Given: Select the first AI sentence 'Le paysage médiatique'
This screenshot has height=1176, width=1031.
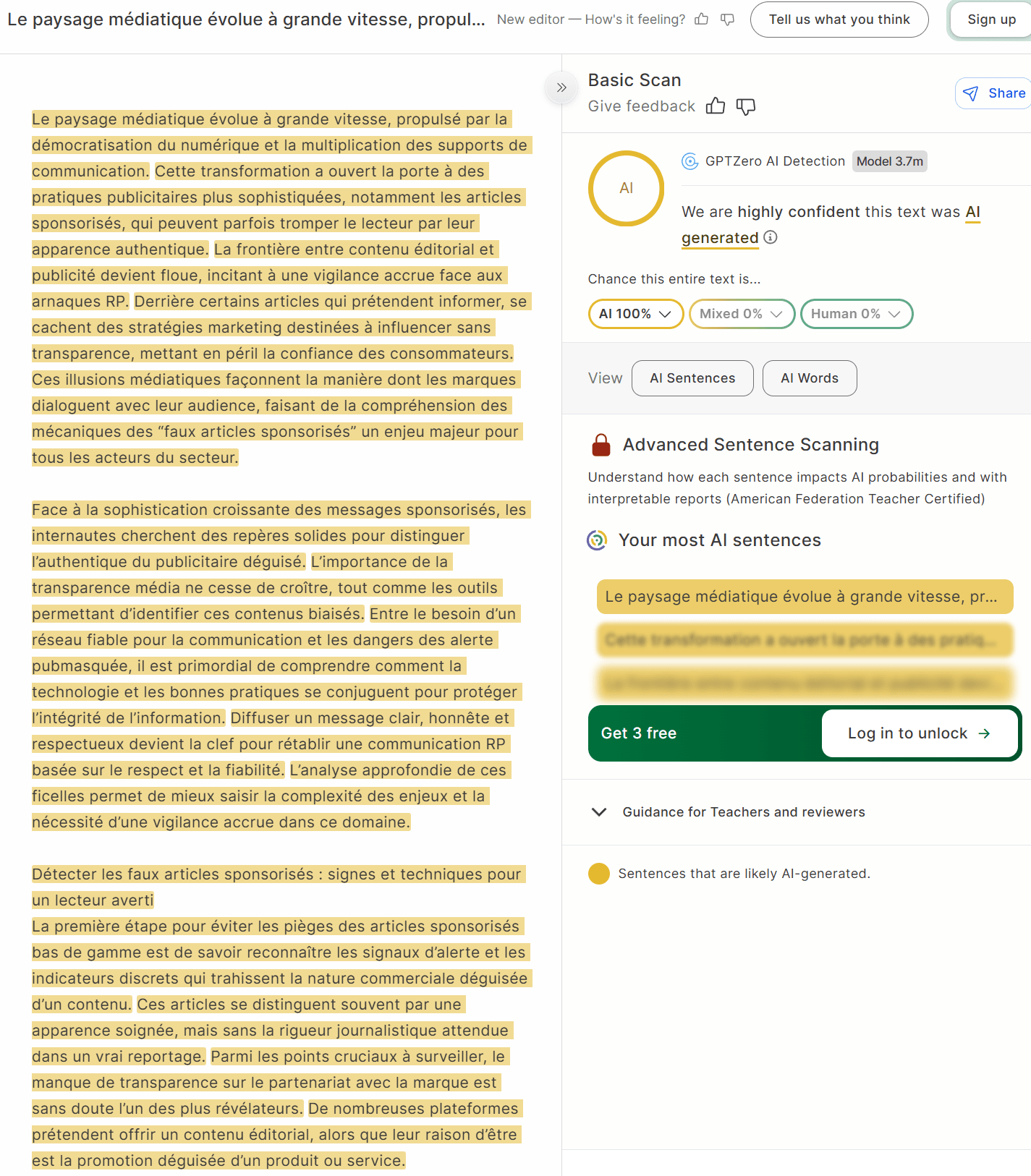Looking at the screenshot, I should pos(805,597).
